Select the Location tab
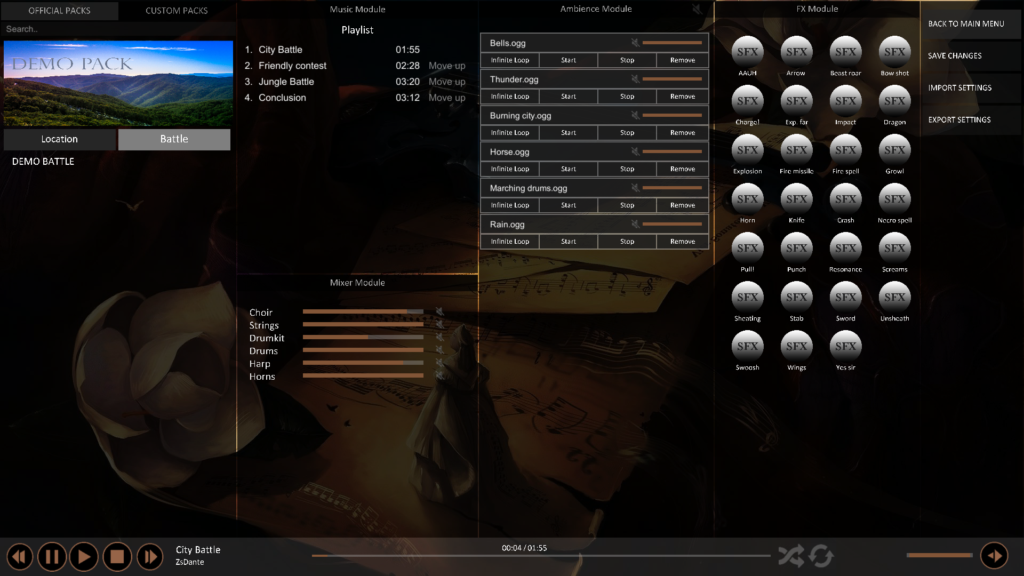 coord(59,139)
